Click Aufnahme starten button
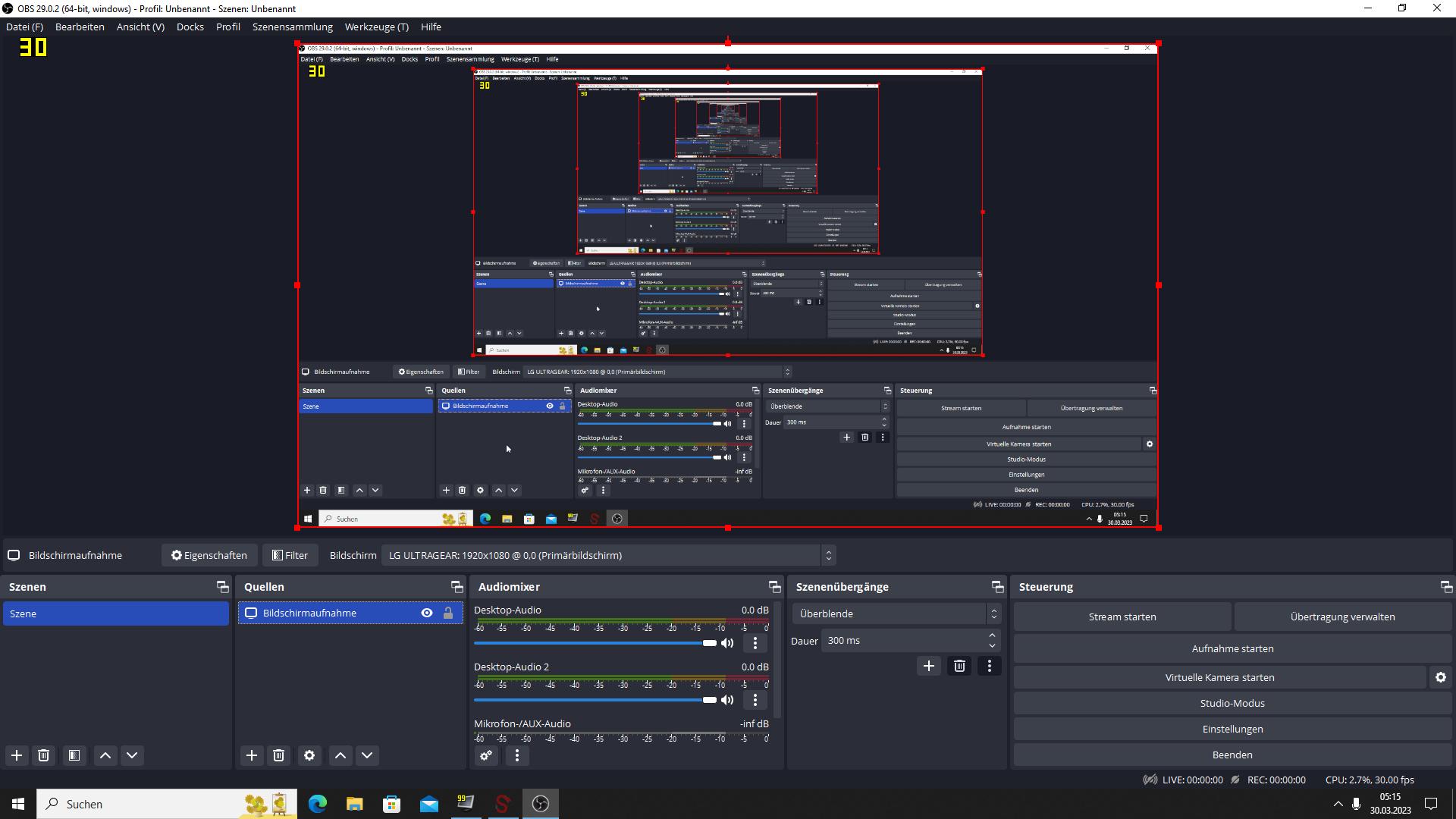The height and width of the screenshot is (819, 1456). (1232, 648)
